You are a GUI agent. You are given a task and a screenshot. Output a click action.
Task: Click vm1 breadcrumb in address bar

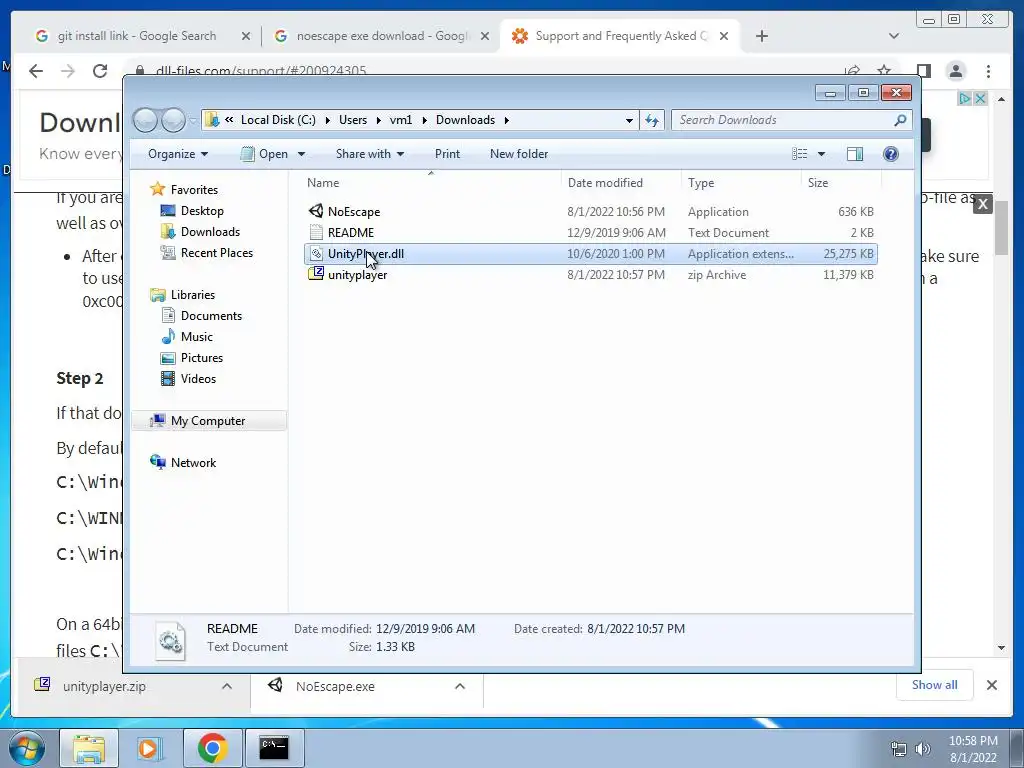click(x=401, y=120)
